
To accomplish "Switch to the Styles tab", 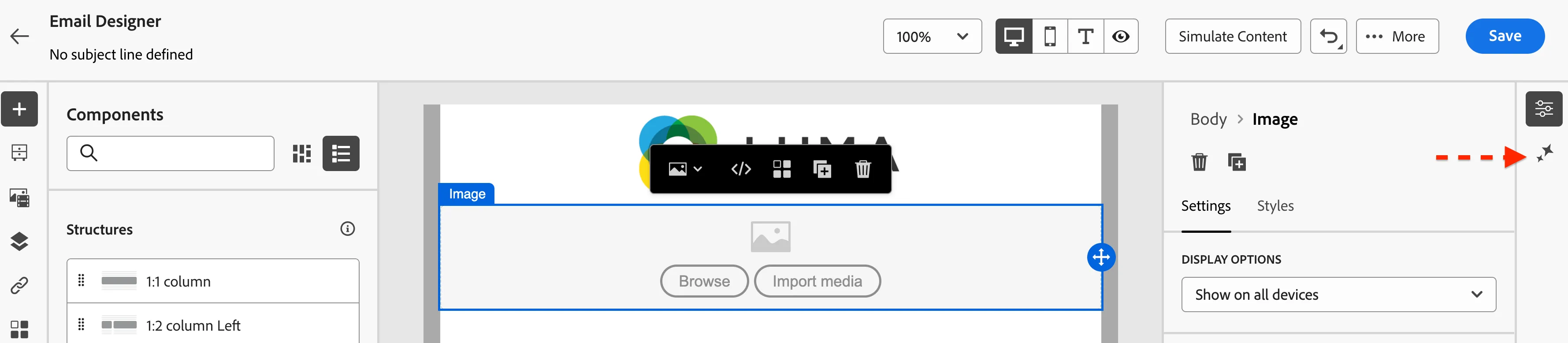I will click(1275, 206).
